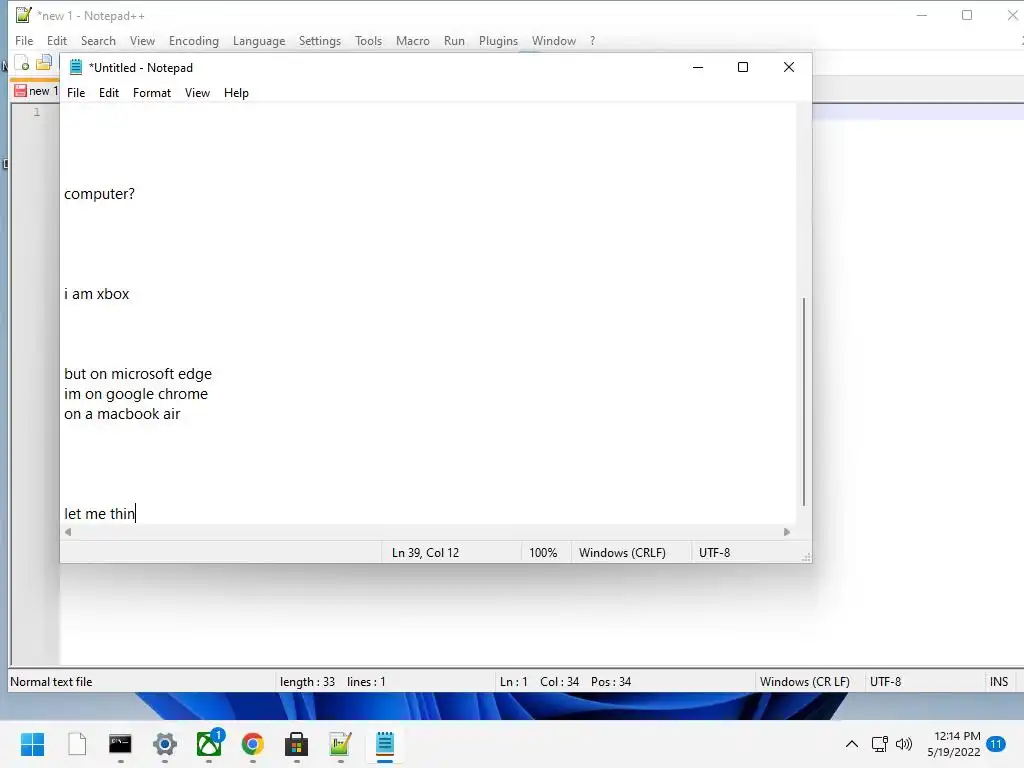Click Notepad horizontal scrollbar left arrow

68,532
